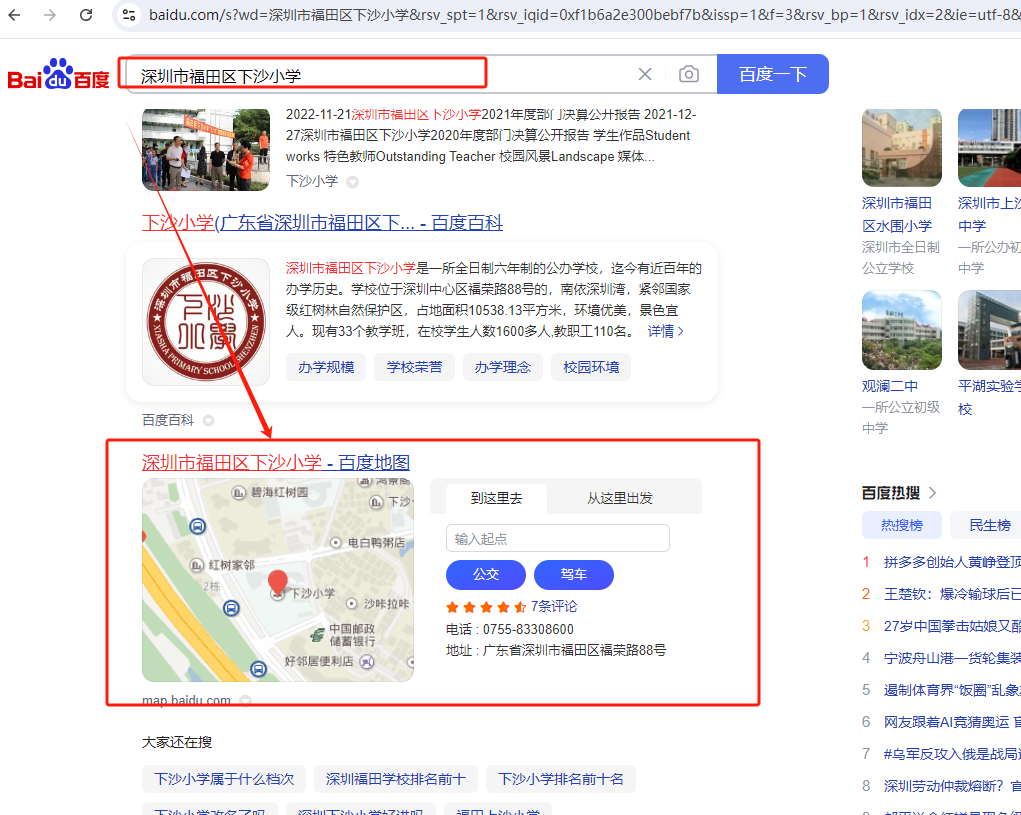Click the 中国邮政储蓄银行 icon on the map
This screenshot has width=1021, height=815.
[x=317, y=635]
